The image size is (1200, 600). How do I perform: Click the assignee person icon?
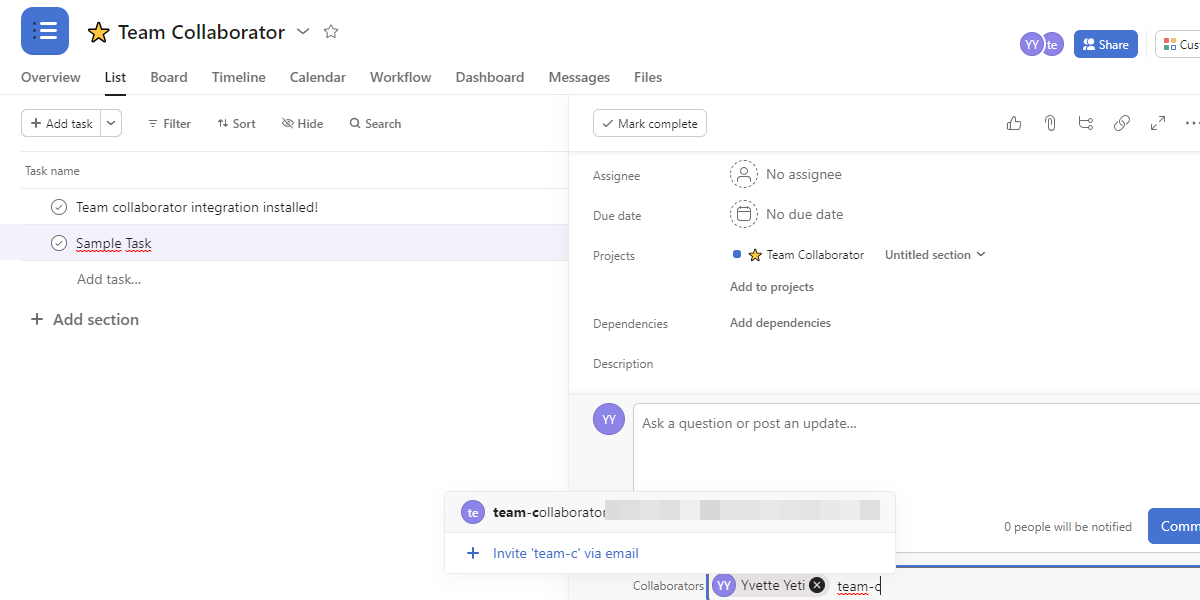[x=744, y=174]
